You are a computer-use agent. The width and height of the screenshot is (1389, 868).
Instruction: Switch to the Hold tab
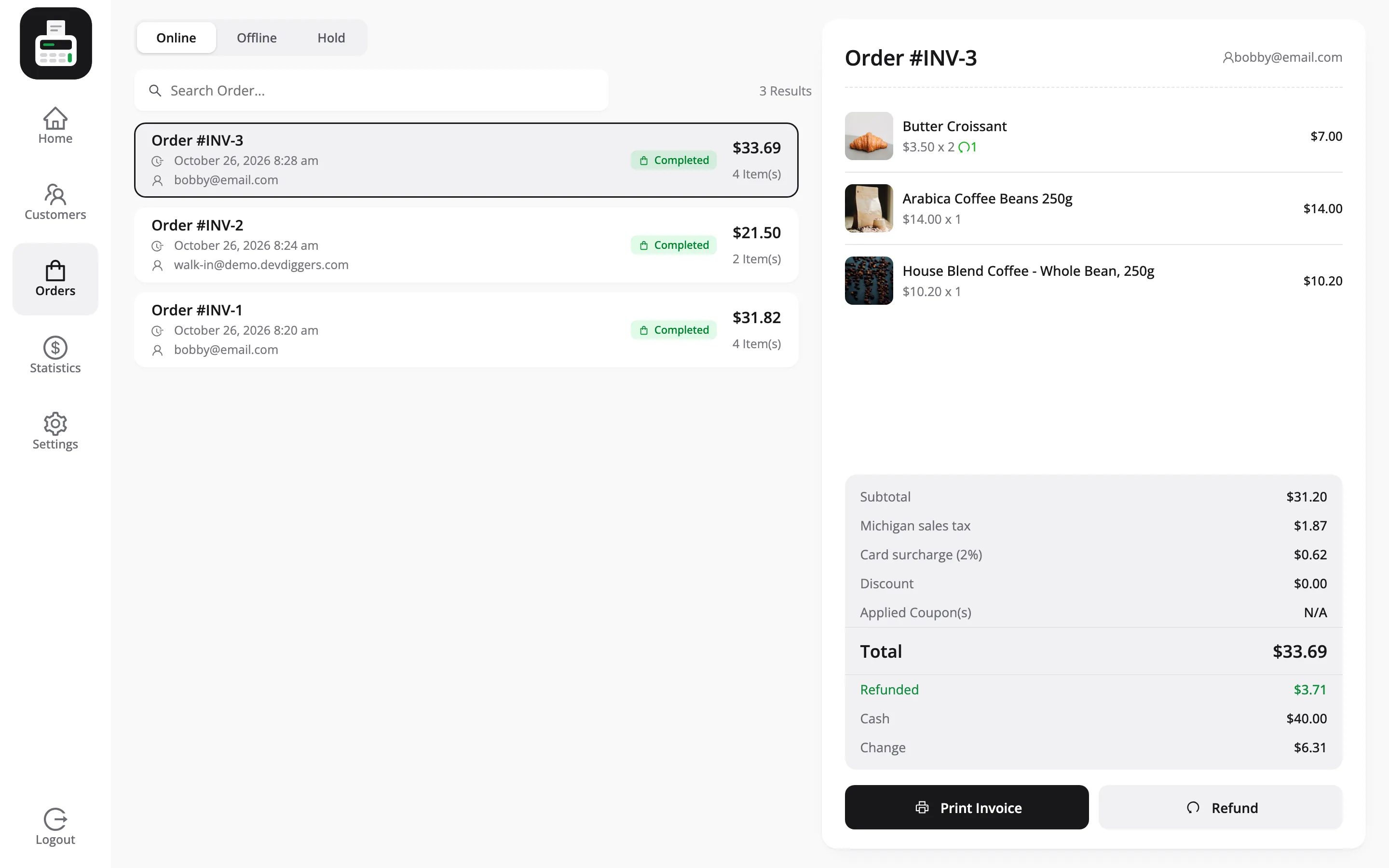pyautogui.click(x=331, y=38)
